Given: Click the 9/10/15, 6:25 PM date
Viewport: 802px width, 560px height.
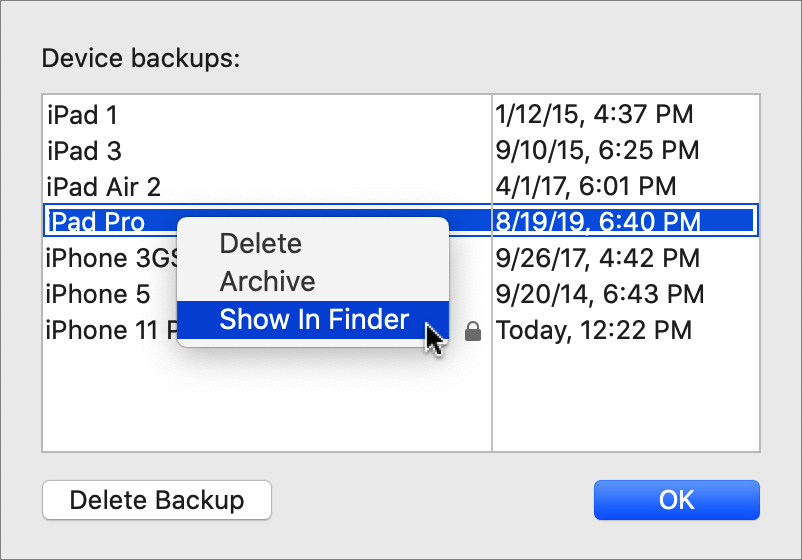Looking at the screenshot, I should click(x=597, y=151).
